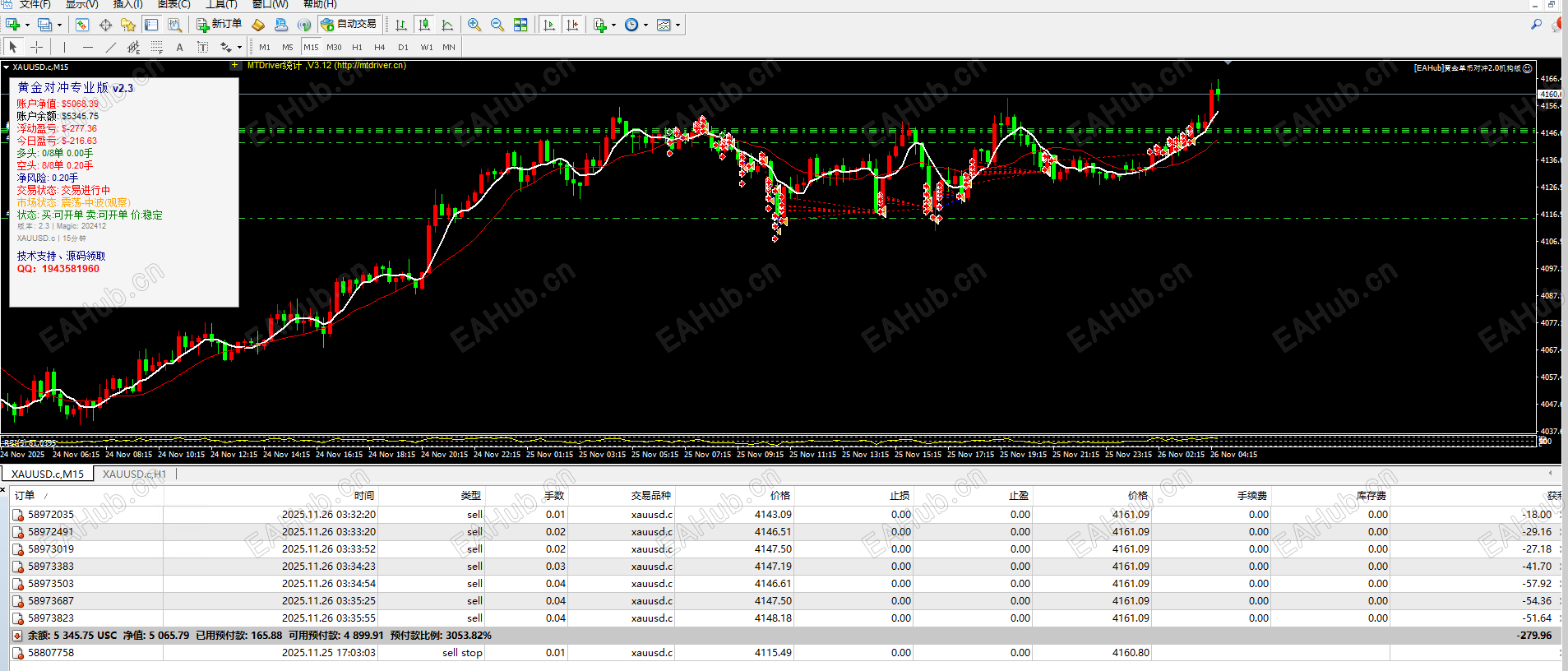Switch the chart to bar chart

(400, 25)
